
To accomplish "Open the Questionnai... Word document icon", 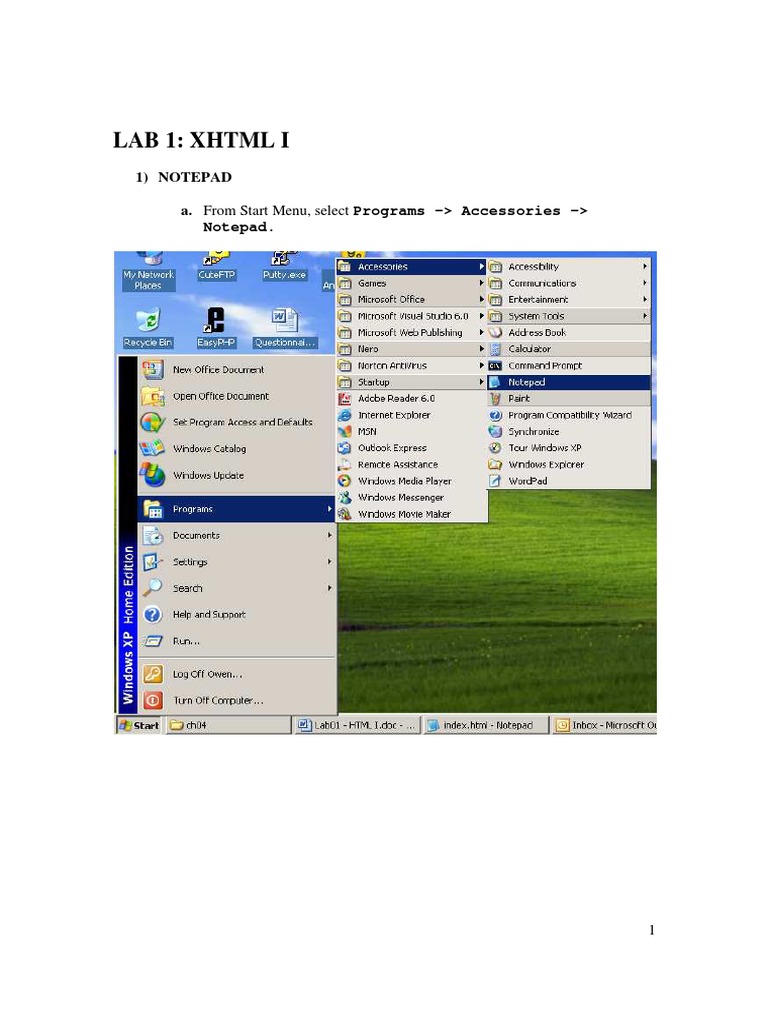I will [x=285, y=328].
